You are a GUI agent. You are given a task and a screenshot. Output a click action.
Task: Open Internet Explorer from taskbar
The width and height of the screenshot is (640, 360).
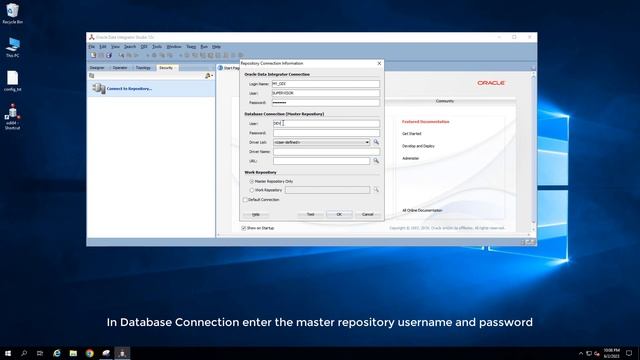click(x=57, y=353)
